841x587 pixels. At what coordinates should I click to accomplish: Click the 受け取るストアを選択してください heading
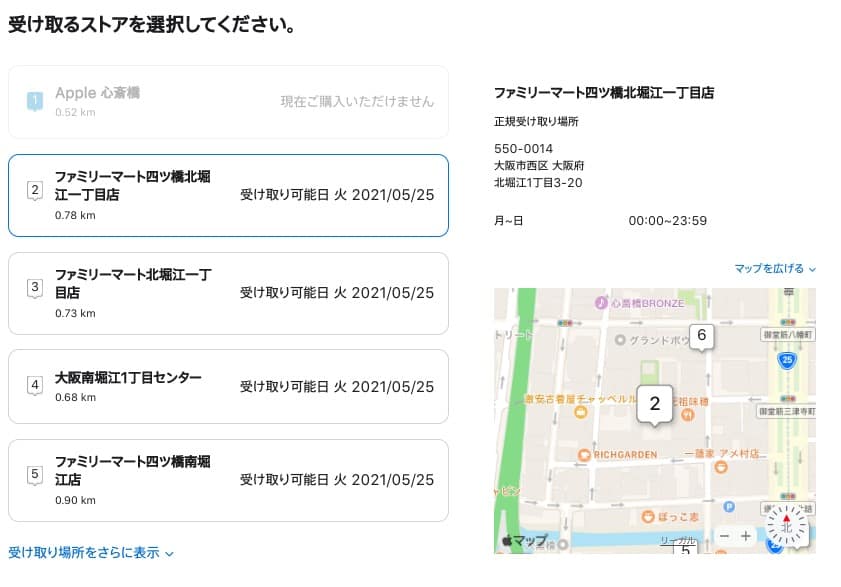click(x=152, y=25)
